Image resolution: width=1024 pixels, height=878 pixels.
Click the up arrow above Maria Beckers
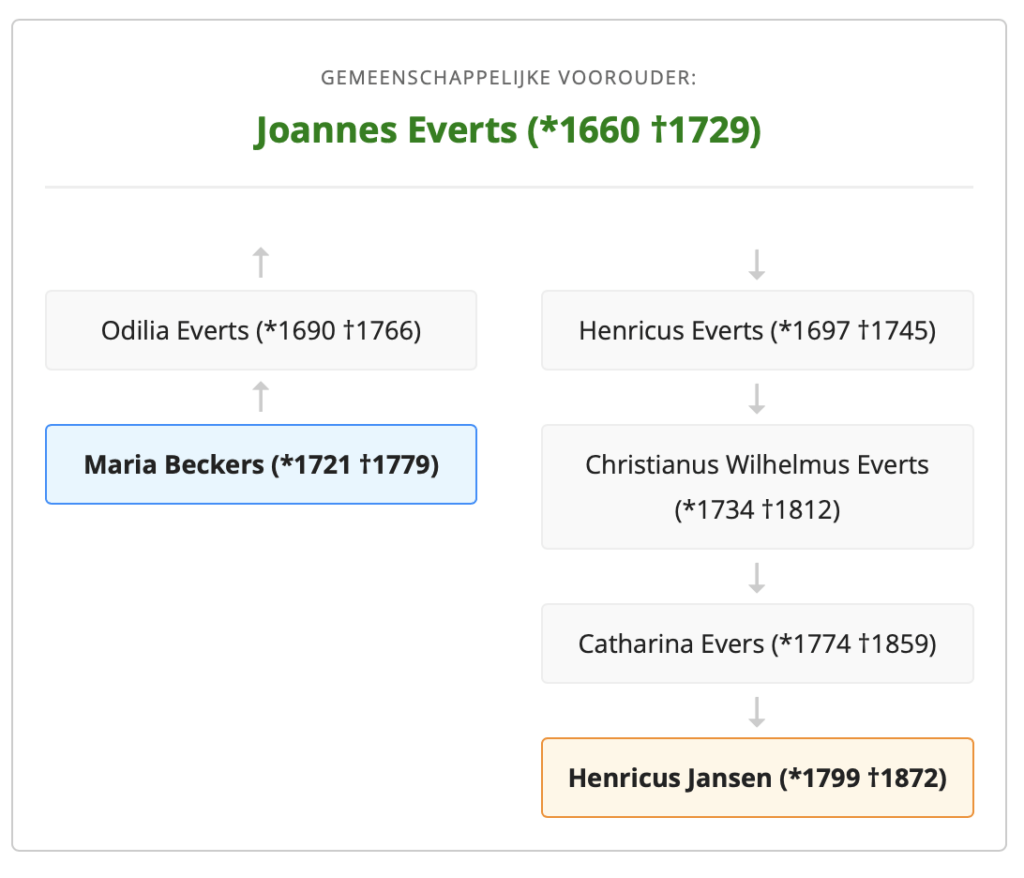[x=260, y=397]
